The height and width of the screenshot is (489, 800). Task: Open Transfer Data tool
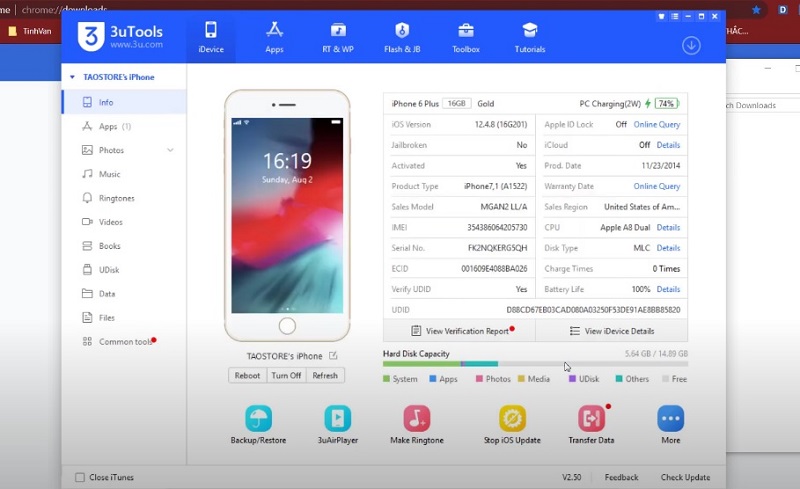pos(591,425)
